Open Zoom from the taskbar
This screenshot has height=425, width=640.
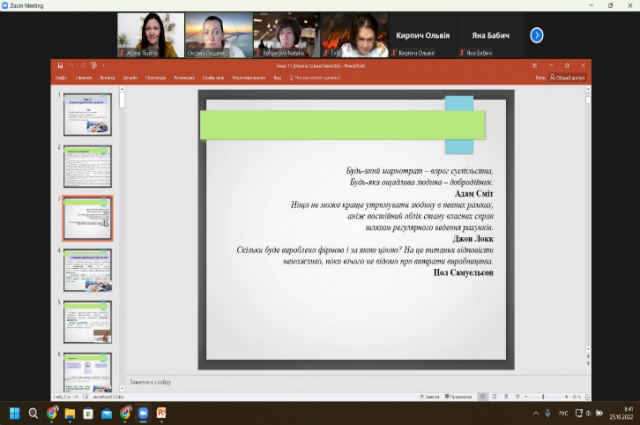(142, 412)
